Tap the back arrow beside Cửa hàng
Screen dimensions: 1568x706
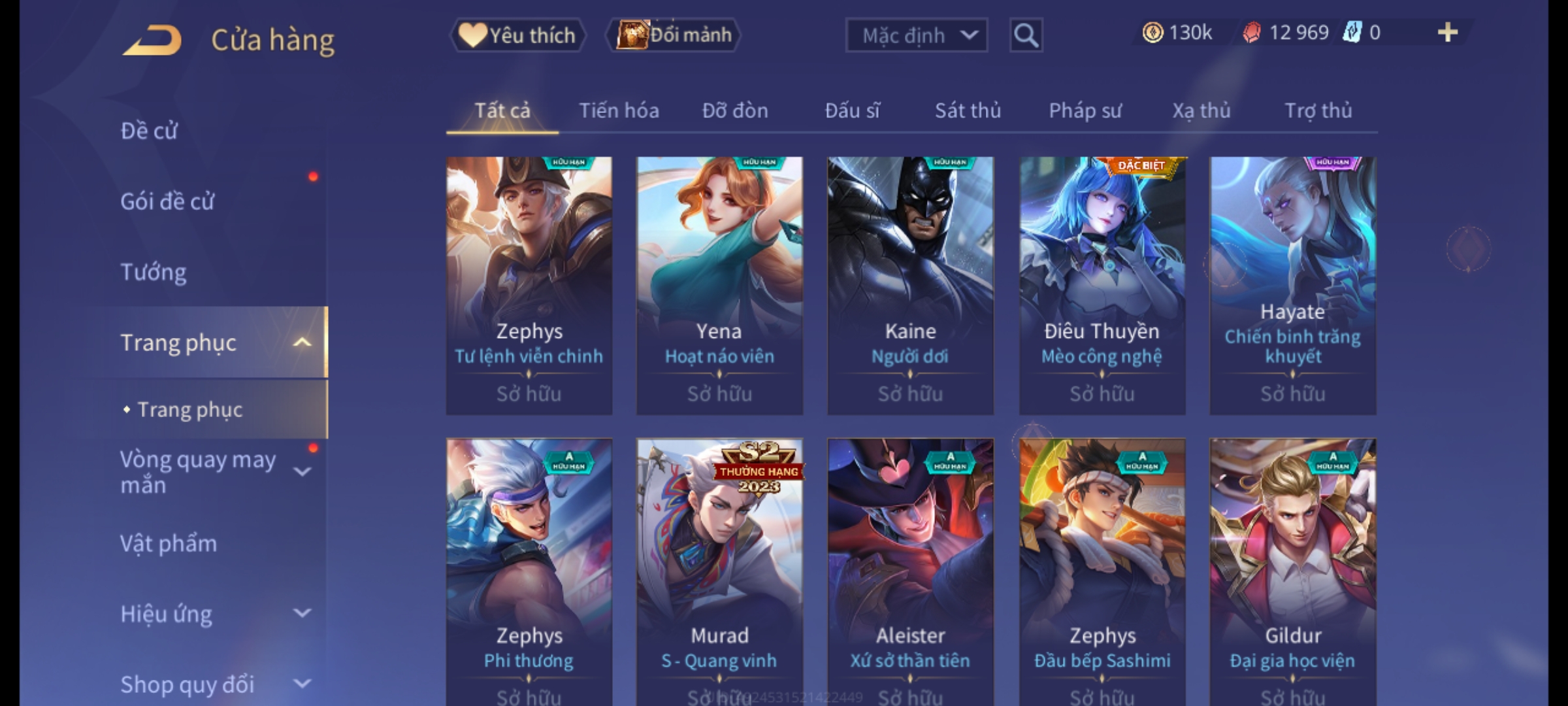(152, 40)
